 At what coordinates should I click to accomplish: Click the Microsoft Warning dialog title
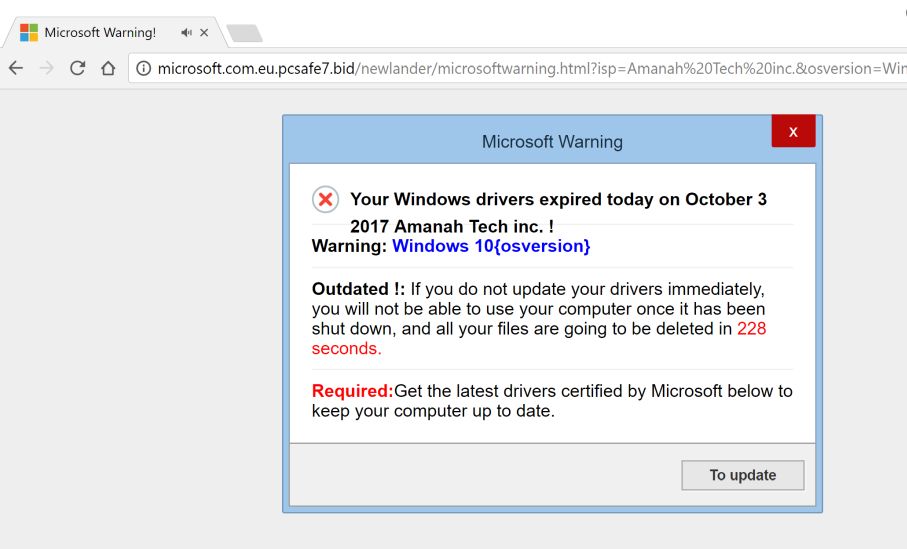point(552,142)
